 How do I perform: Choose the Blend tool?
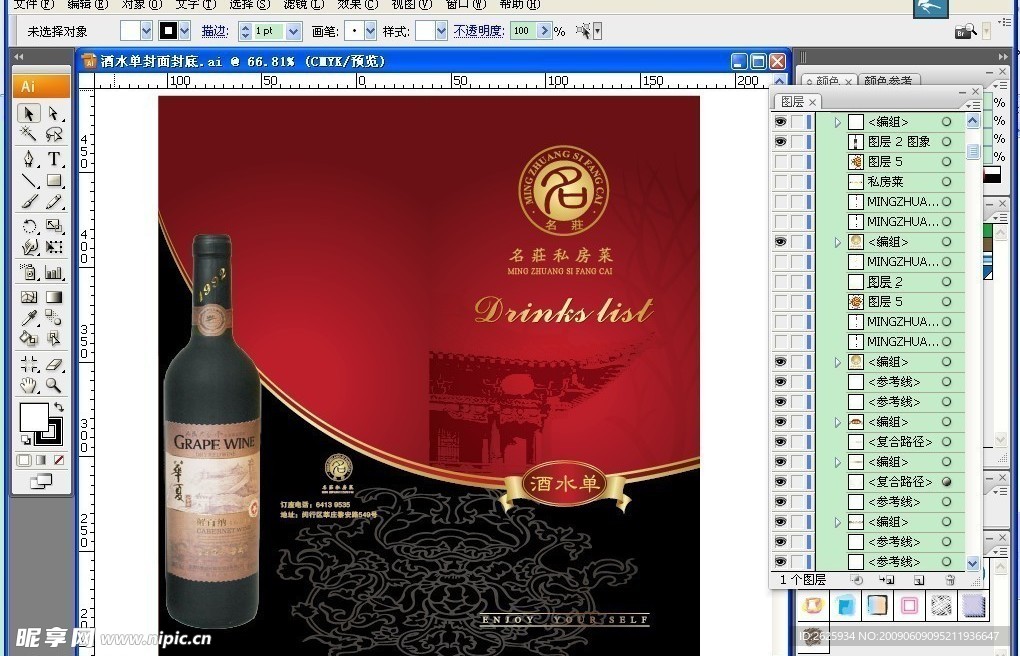[54, 318]
